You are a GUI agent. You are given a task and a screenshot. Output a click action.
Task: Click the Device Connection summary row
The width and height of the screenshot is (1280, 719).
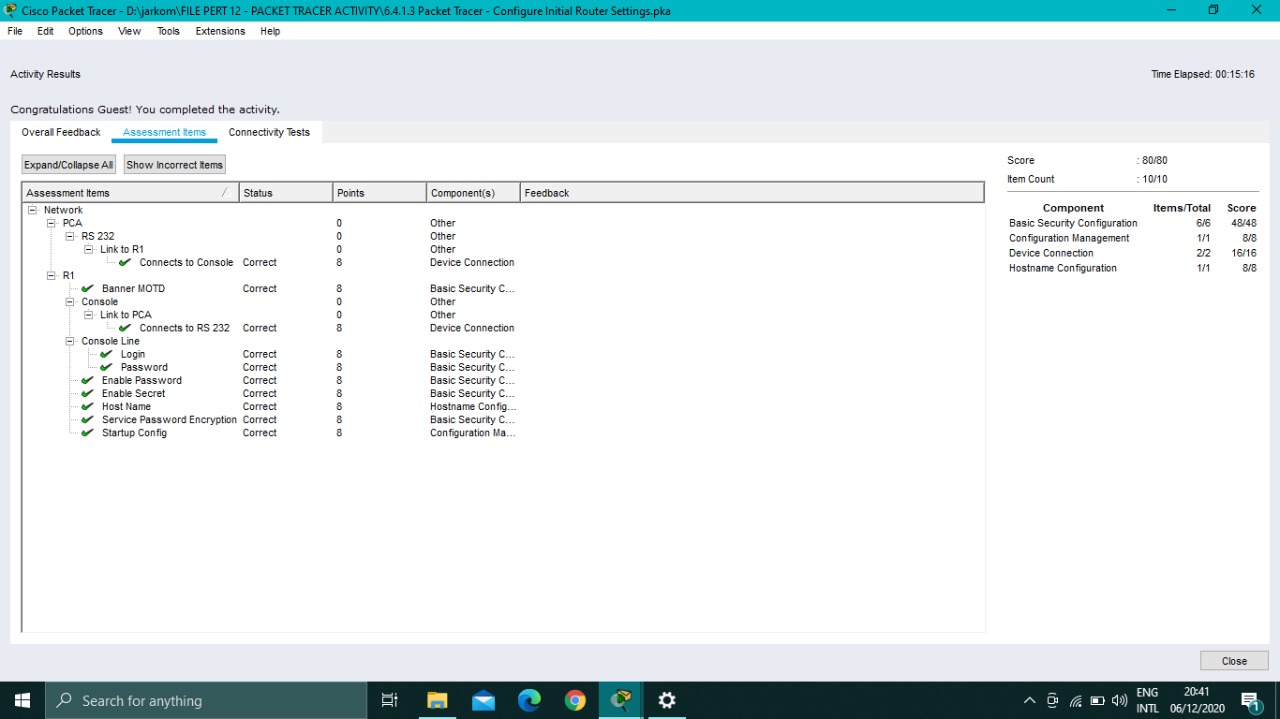click(1133, 253)
